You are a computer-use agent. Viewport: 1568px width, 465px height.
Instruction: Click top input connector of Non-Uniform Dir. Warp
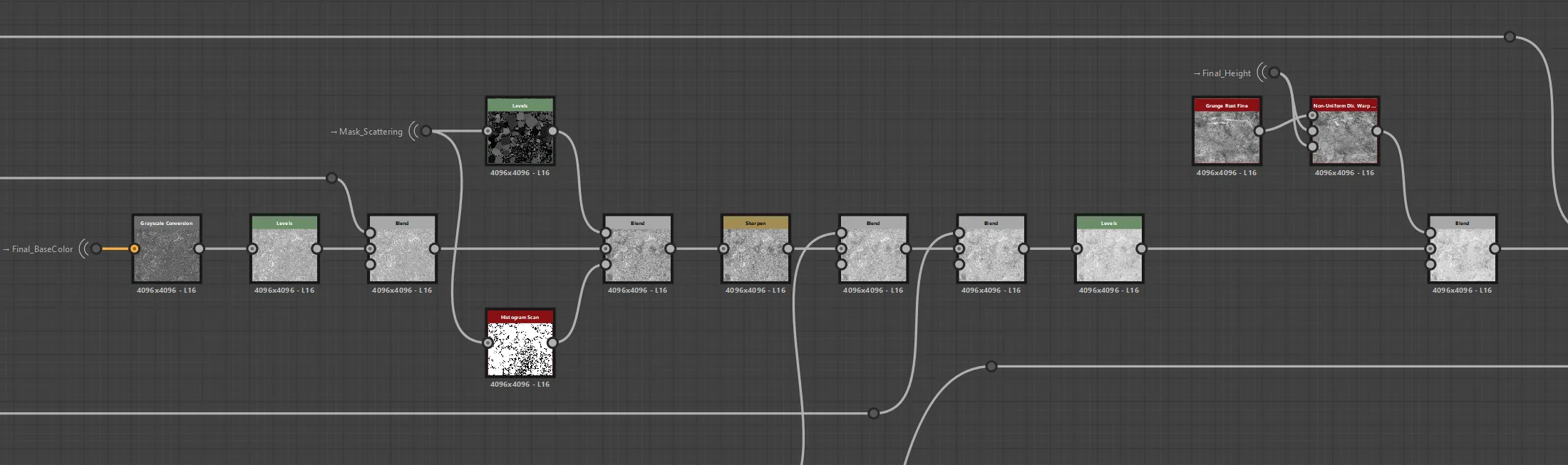[x=1313, y=115]
